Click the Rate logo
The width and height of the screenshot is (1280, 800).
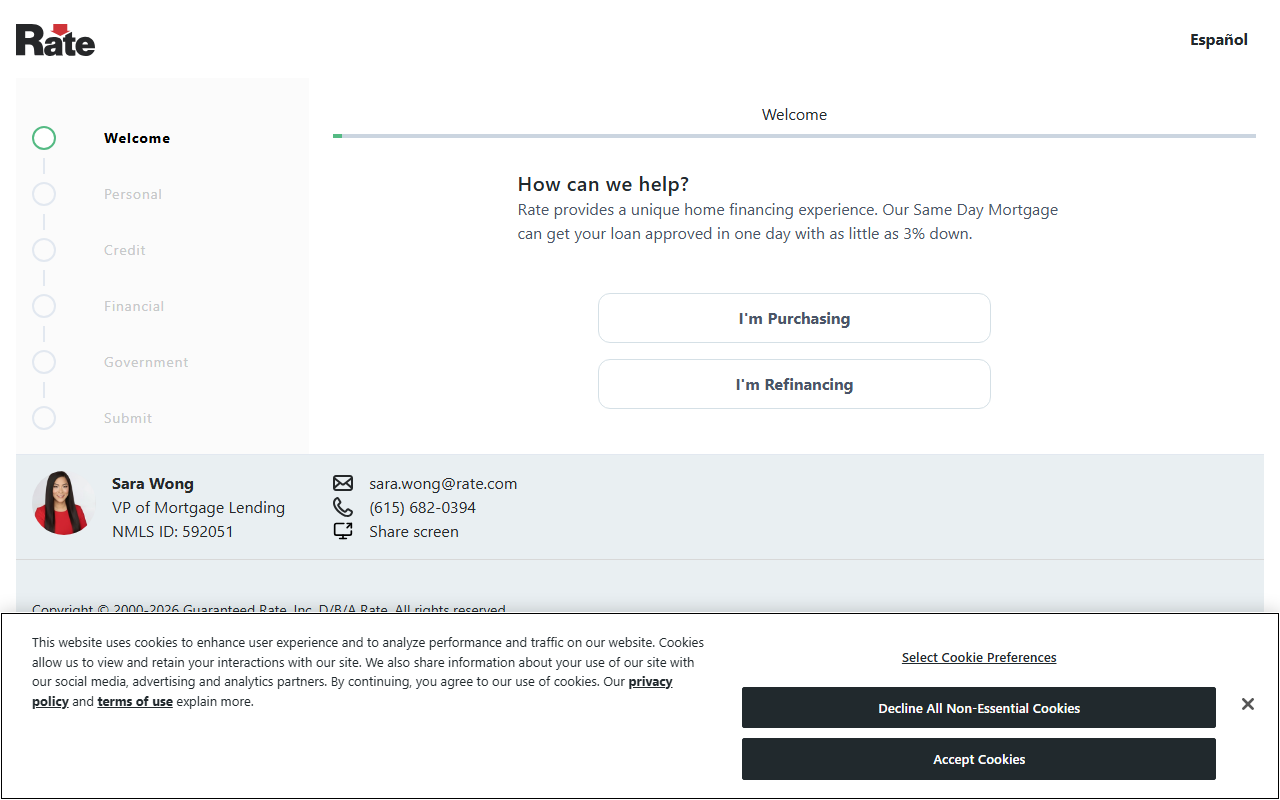pyautogui.click(x=56, y=40)
